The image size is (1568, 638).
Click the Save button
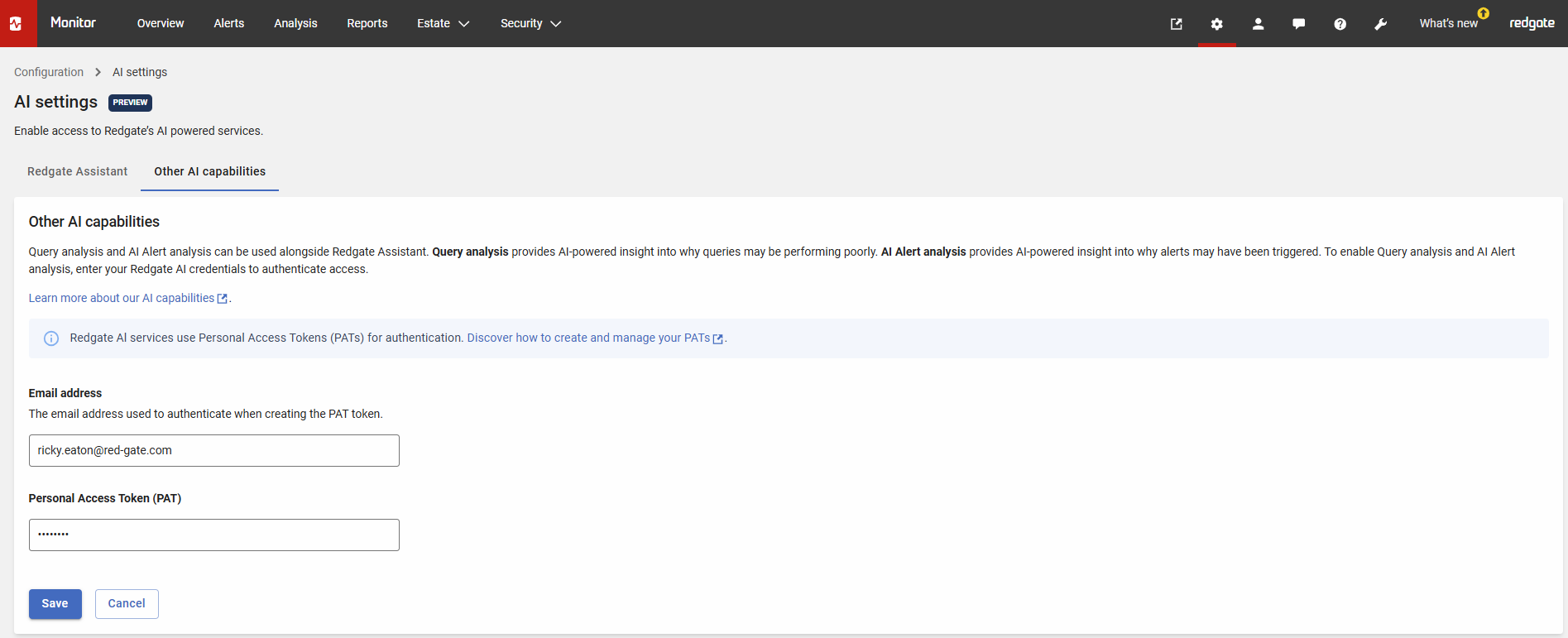55,604
